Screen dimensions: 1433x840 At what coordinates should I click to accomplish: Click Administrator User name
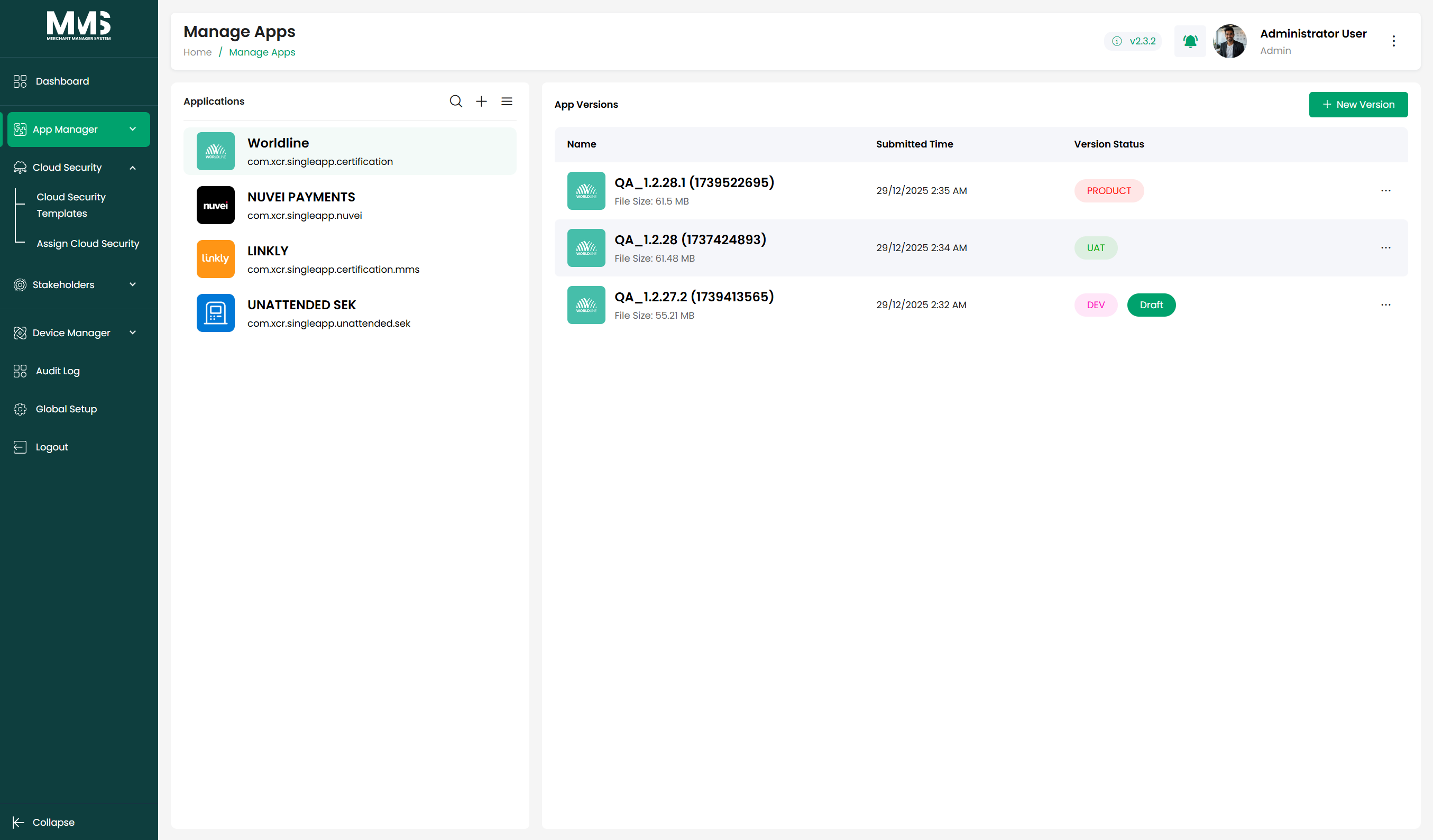pos(1313,33)
